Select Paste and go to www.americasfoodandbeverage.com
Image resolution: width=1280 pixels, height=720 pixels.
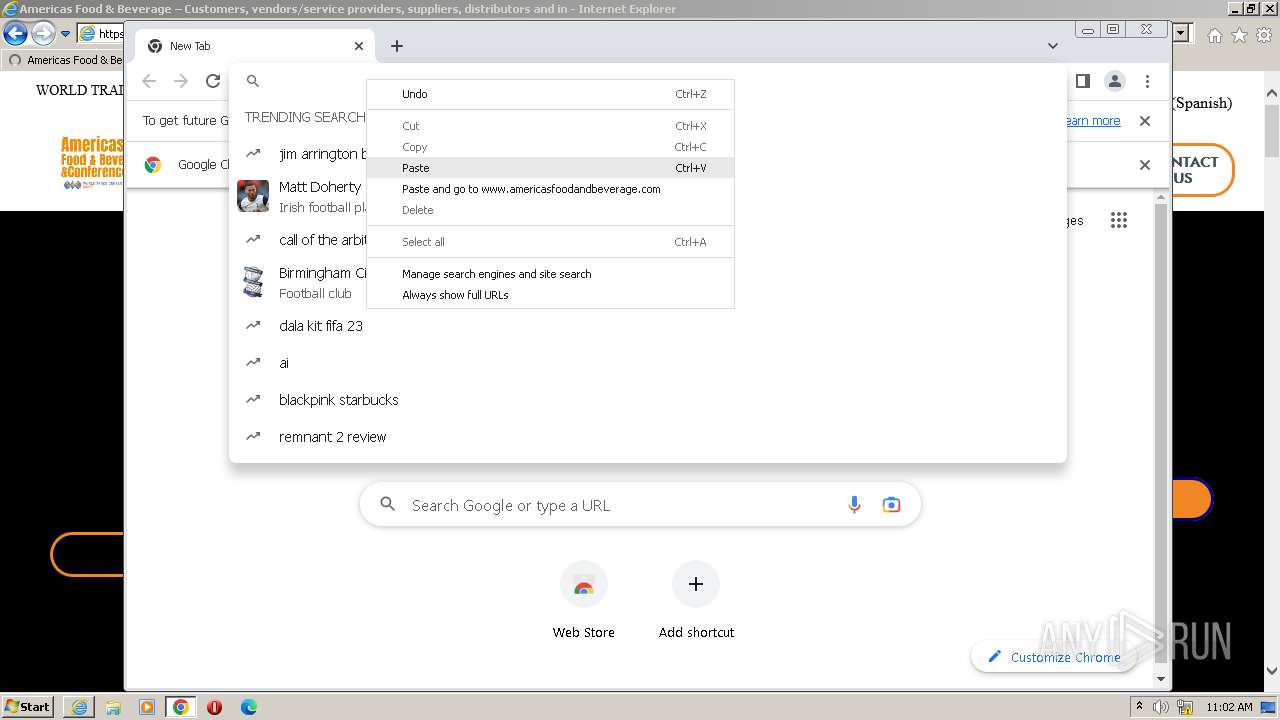(x=550, y=189)
